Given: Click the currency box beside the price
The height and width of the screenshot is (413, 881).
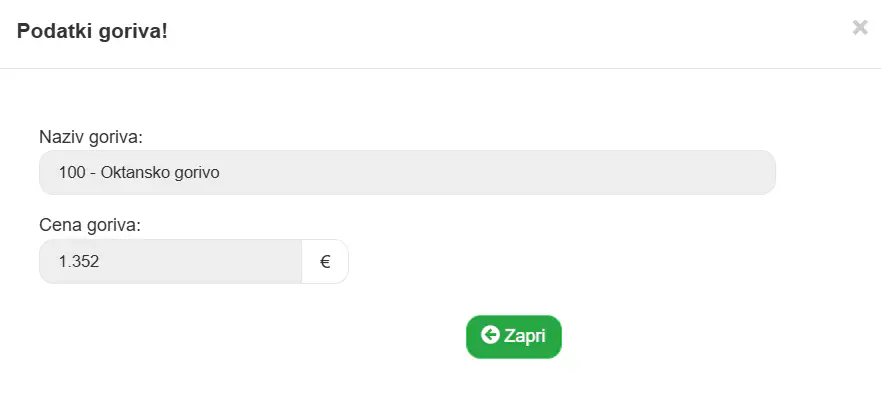Looking at the screenshot, I should (325, 261).
